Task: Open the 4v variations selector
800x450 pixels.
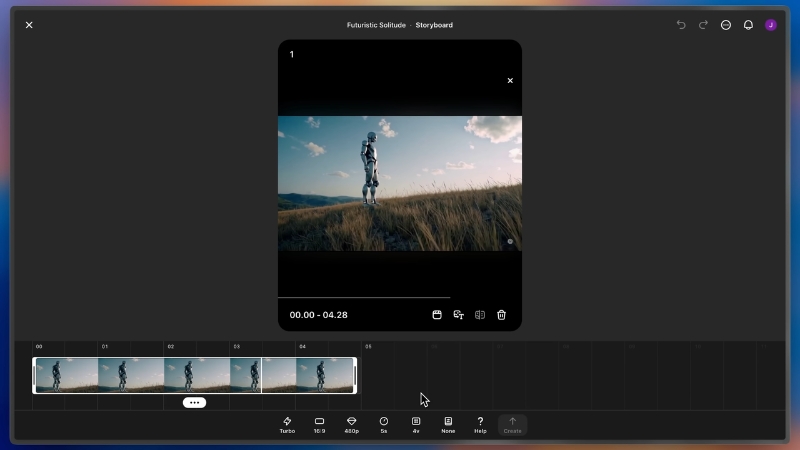Action: [416, 424]
